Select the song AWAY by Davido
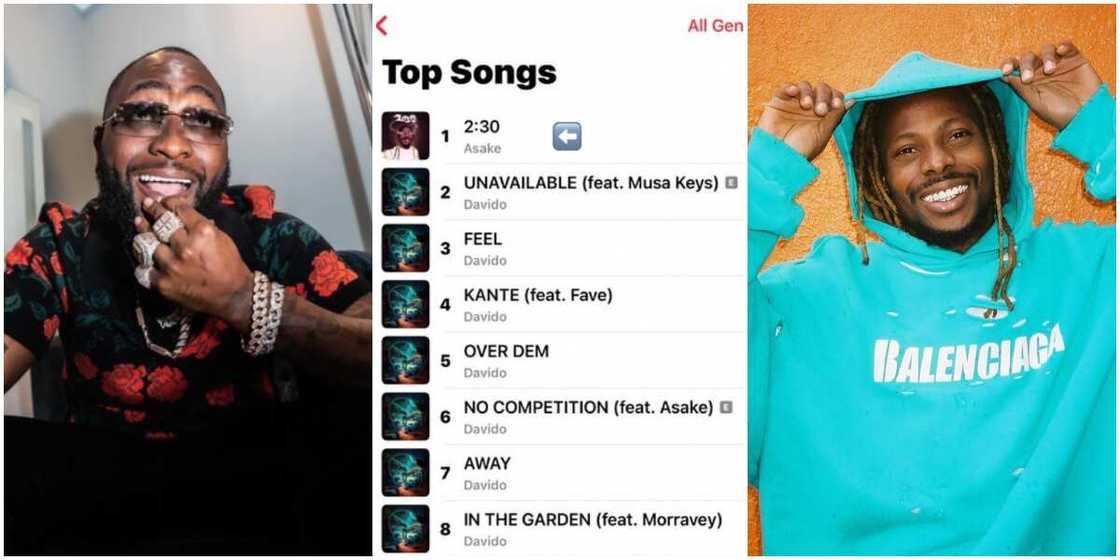1120x560 pixels. 561,473
